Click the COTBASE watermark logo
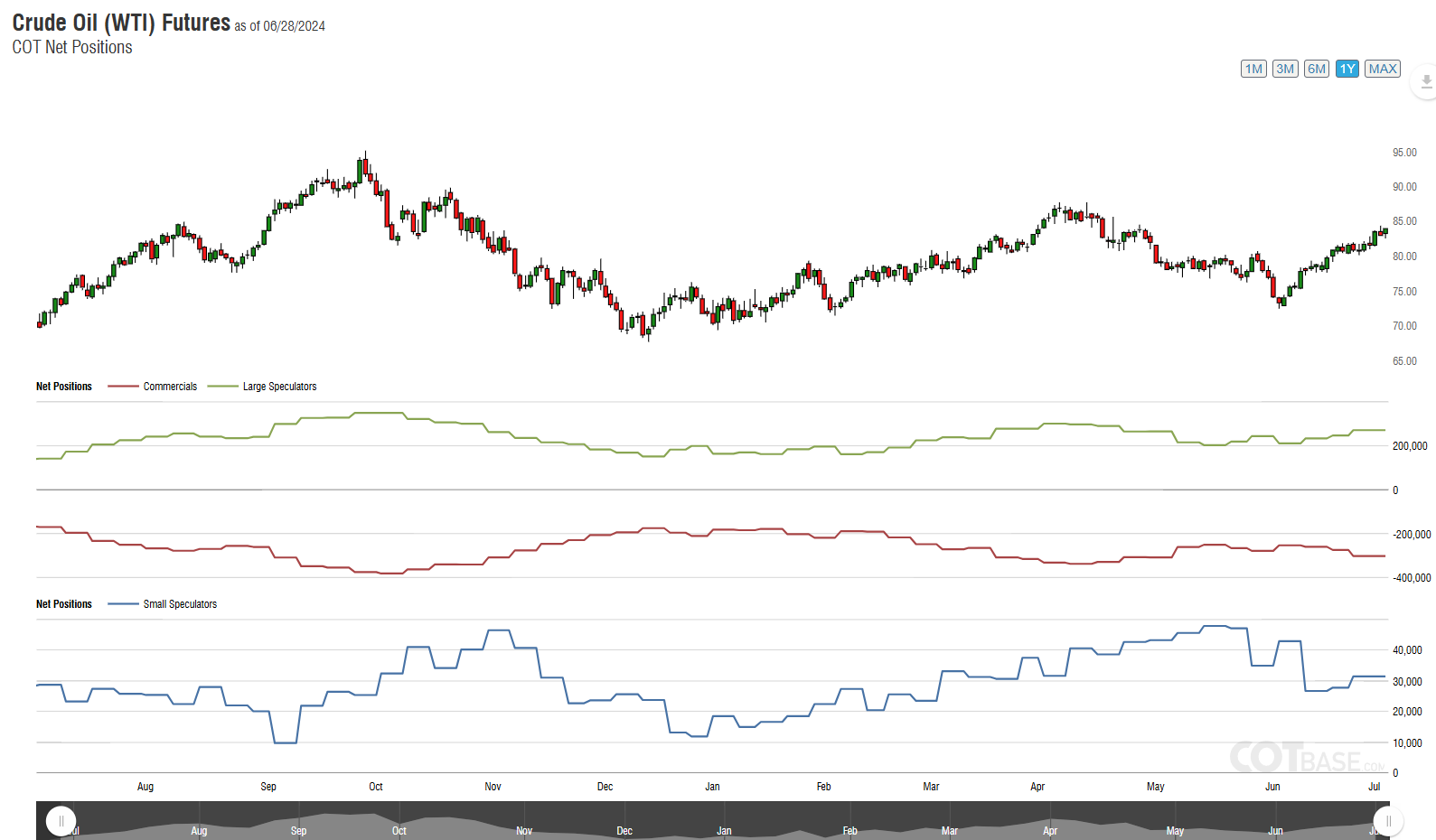The height and width of the screenshot is (840, 1436). point(1306,758)
